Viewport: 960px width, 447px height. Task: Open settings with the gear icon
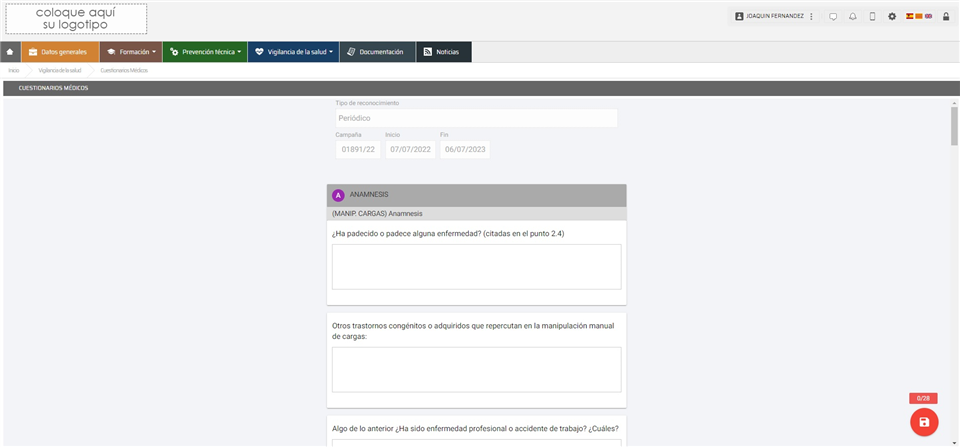[892, 17]
